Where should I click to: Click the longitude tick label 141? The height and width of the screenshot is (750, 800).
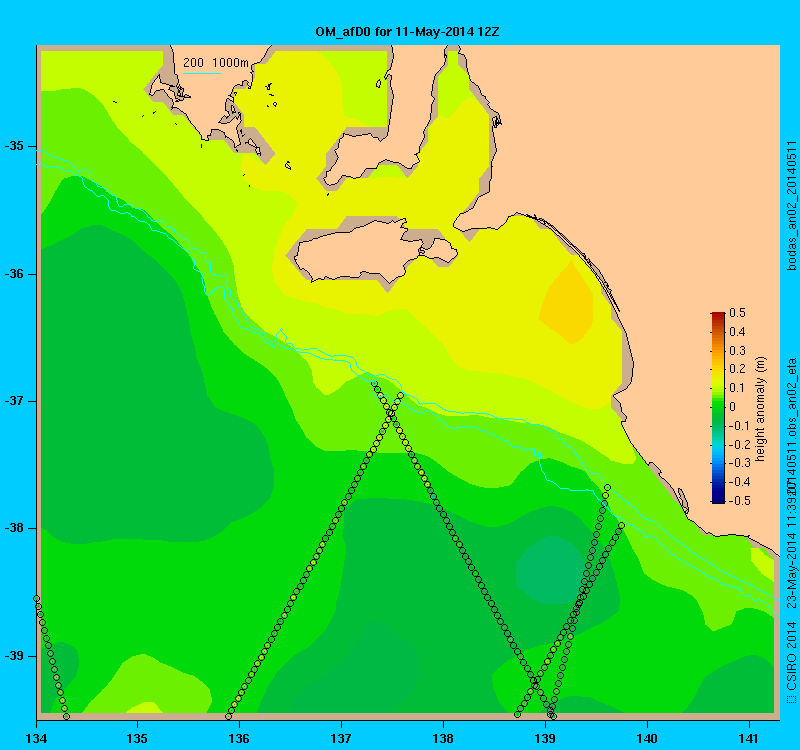click(x=749, y=738)
